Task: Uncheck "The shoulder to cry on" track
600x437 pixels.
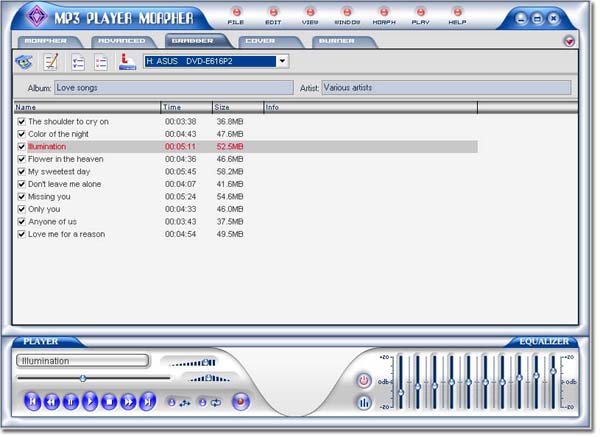Action: (x=21, y=122)
